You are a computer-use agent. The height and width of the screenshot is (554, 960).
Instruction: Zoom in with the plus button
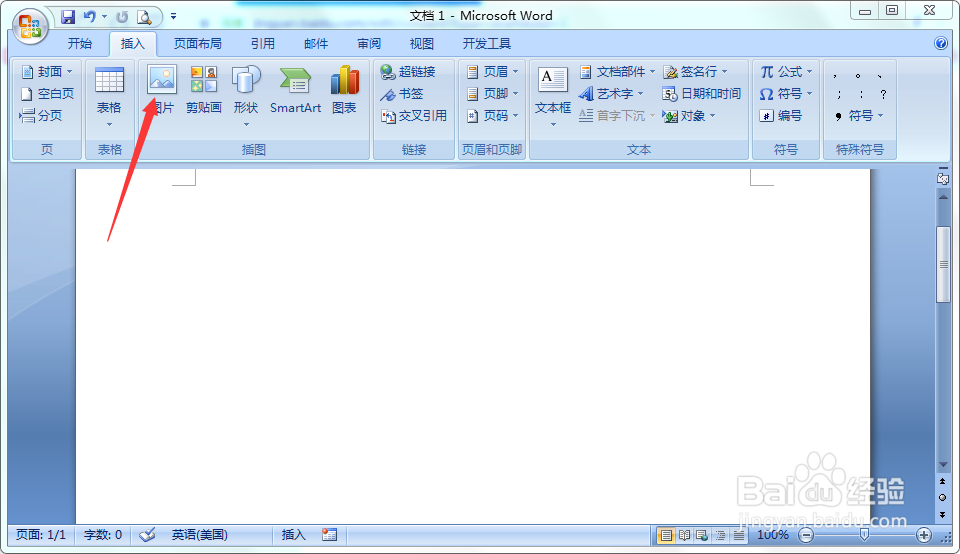(923, 536)
